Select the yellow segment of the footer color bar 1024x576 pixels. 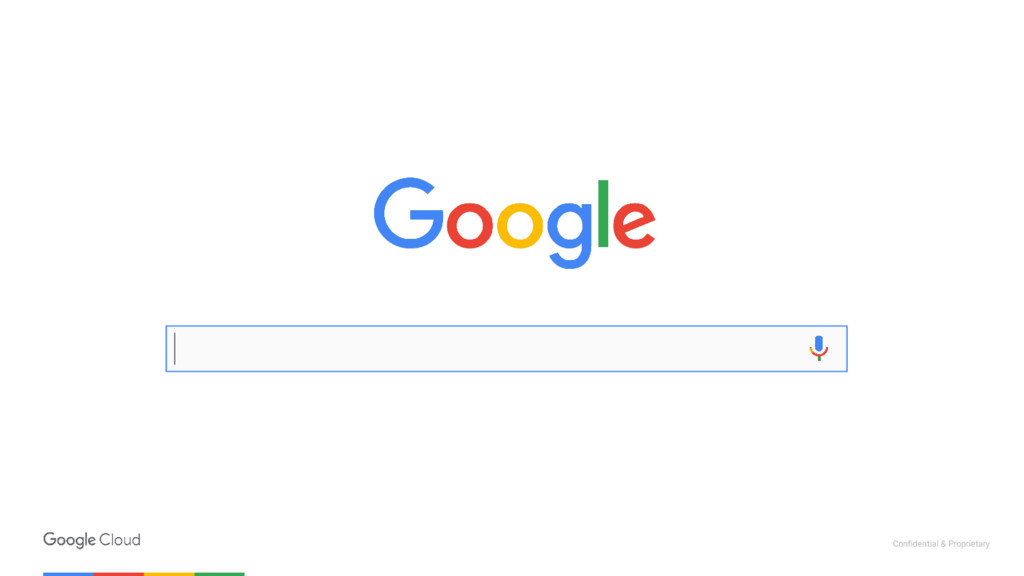[x=169, y=574]
